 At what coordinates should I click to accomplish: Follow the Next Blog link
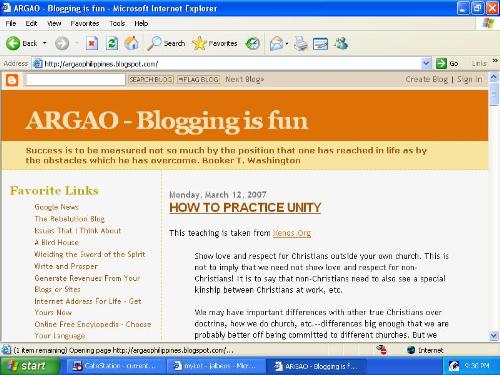click(x=244, y=79)
